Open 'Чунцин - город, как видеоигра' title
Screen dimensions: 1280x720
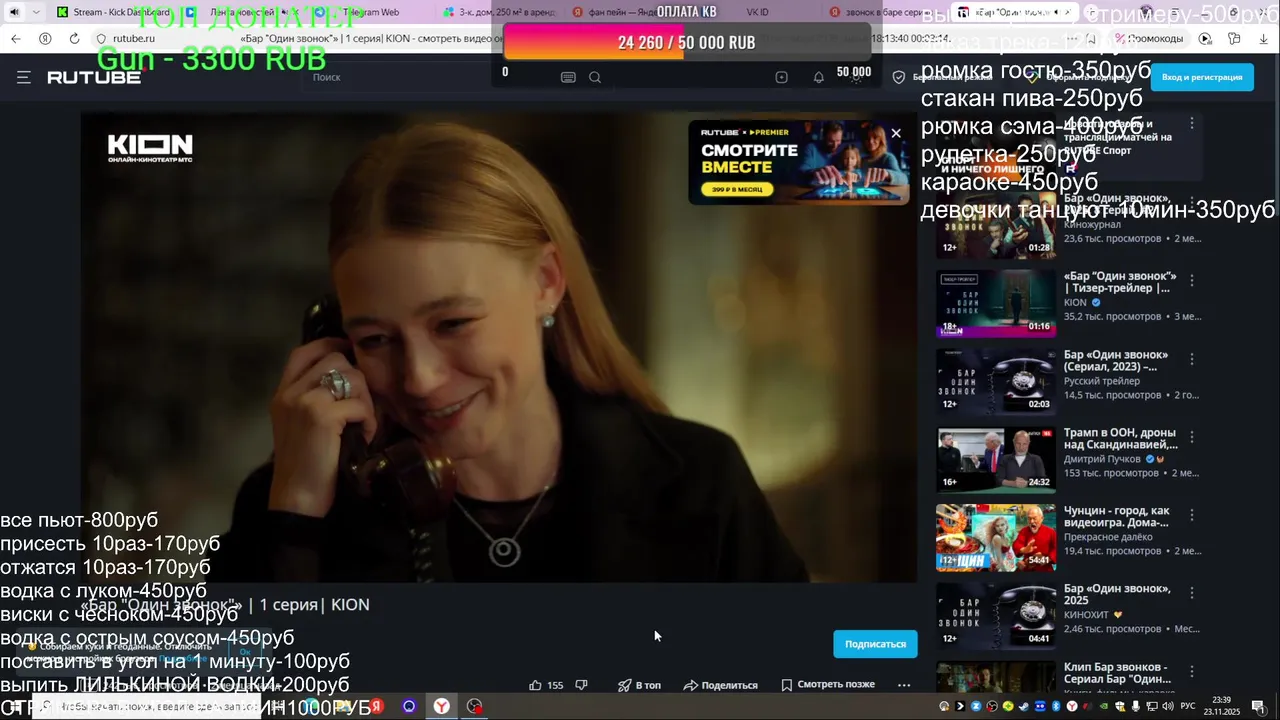pos(1116,516)
